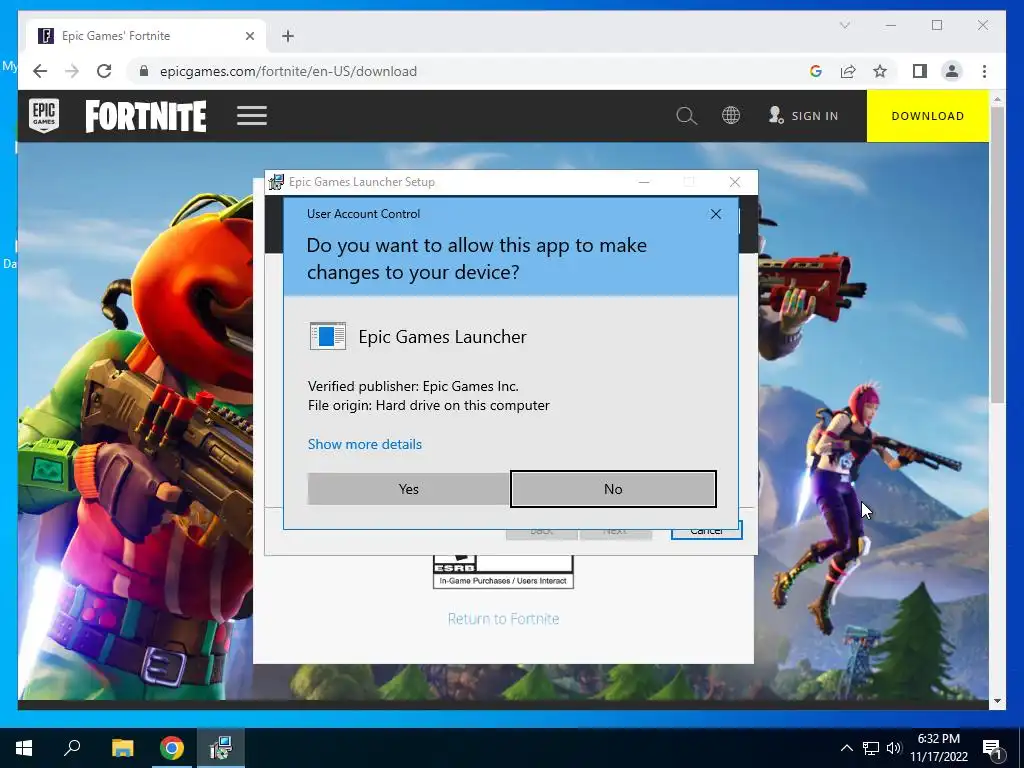Minimize the Epic Games Launcher Setup window

pos(644,182)
